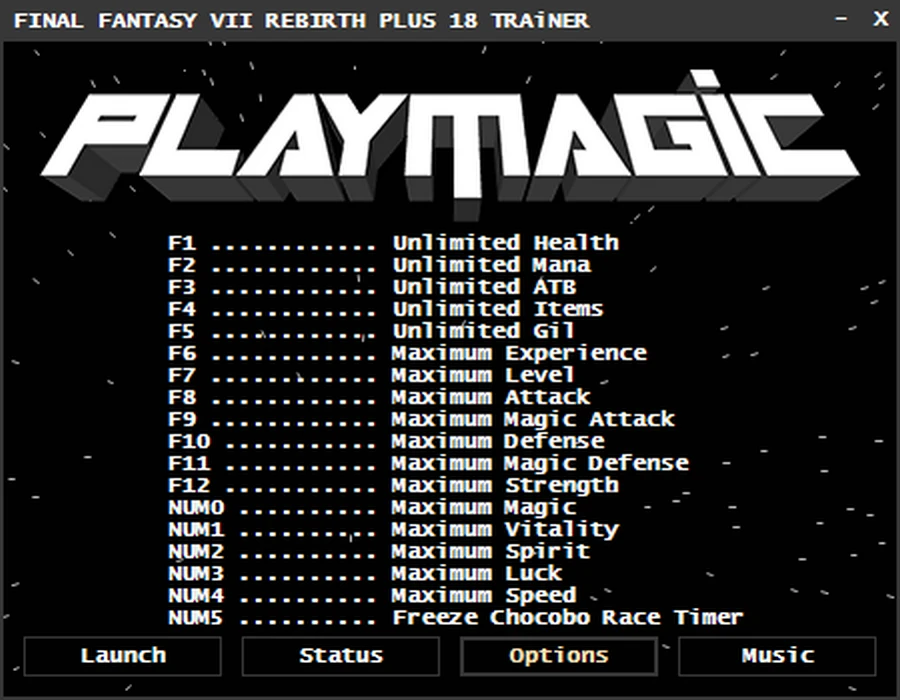Toggle the Music button
This screenshot has width=900, height=700.
[777, 655]
